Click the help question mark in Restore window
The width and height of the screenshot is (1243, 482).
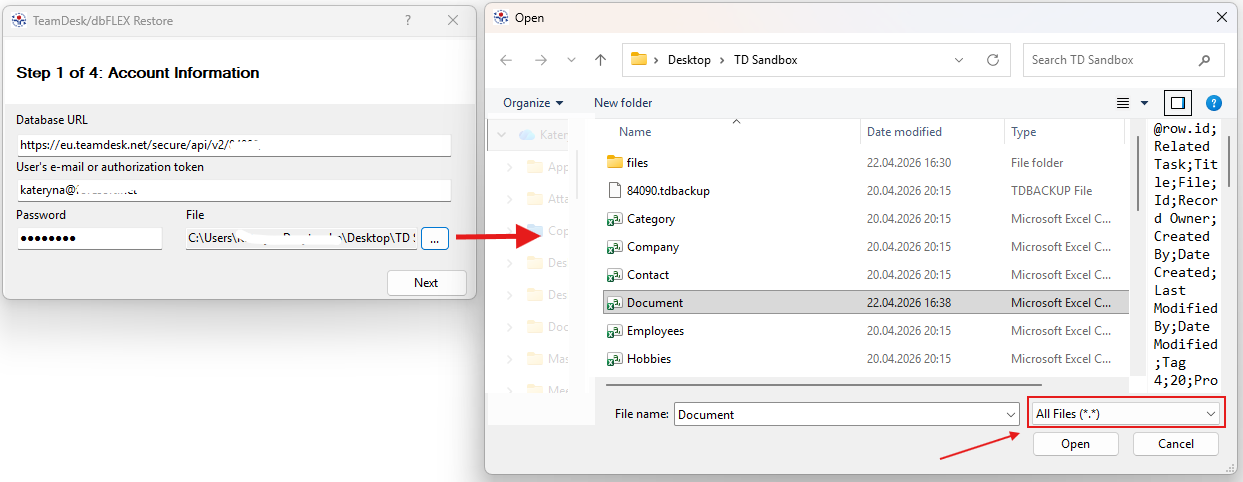click(408, 20)
